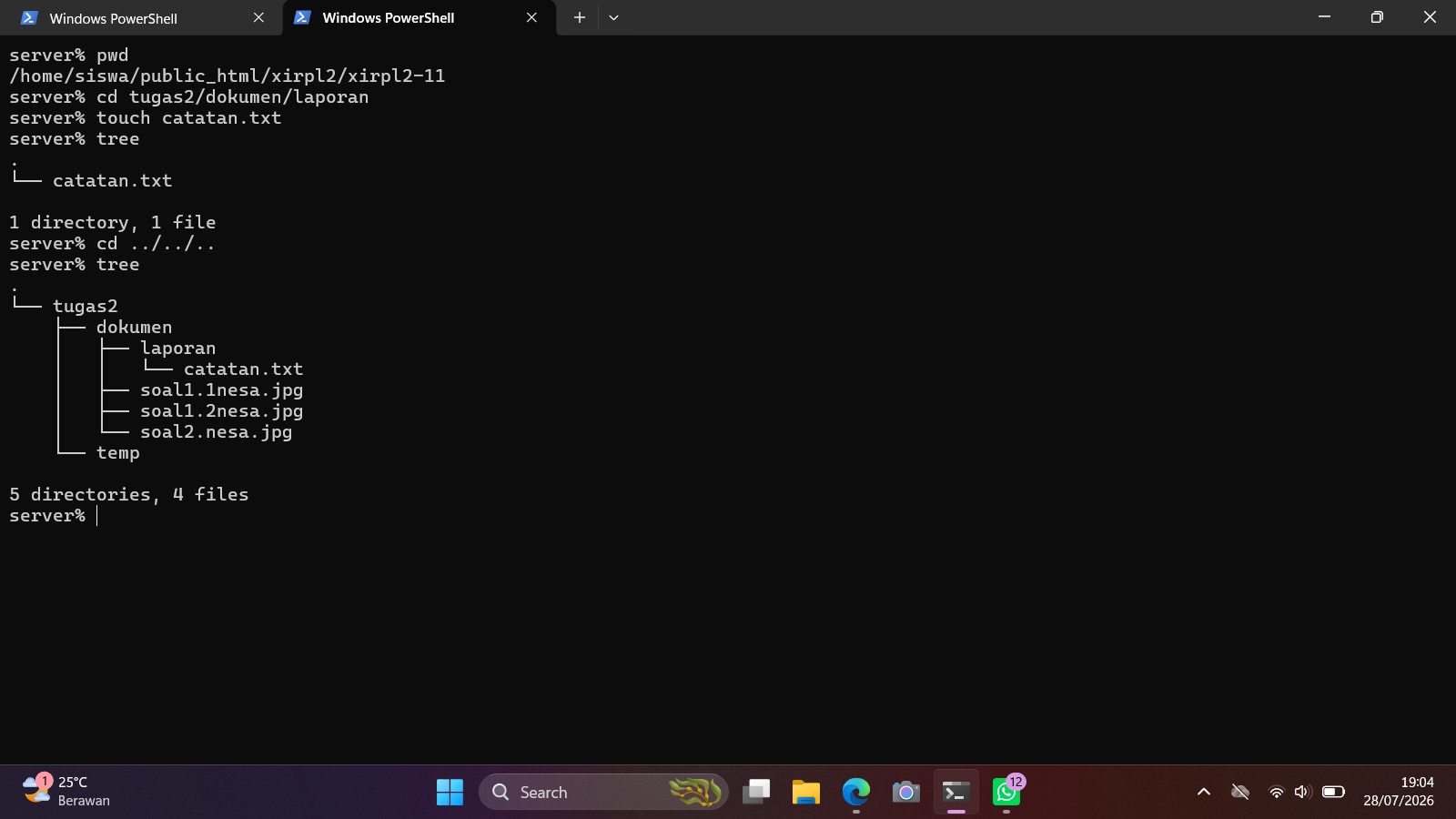Click the PowerShell icon on second tab

click(303, 18)
